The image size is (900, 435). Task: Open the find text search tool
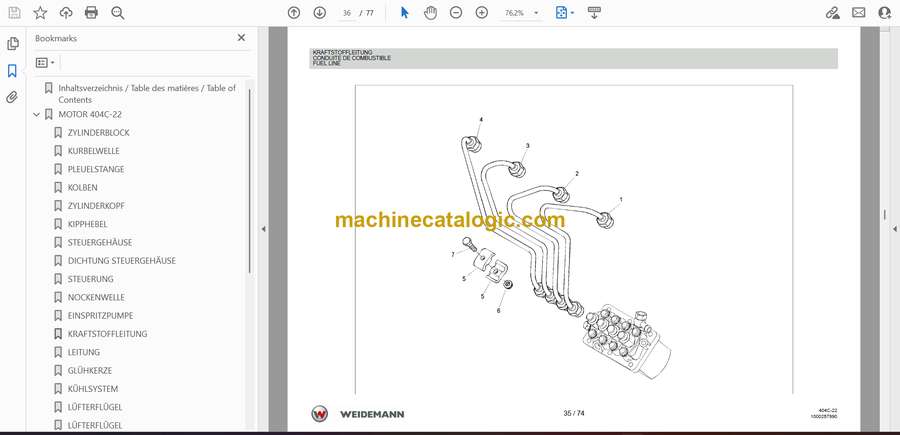pos(118,13)
